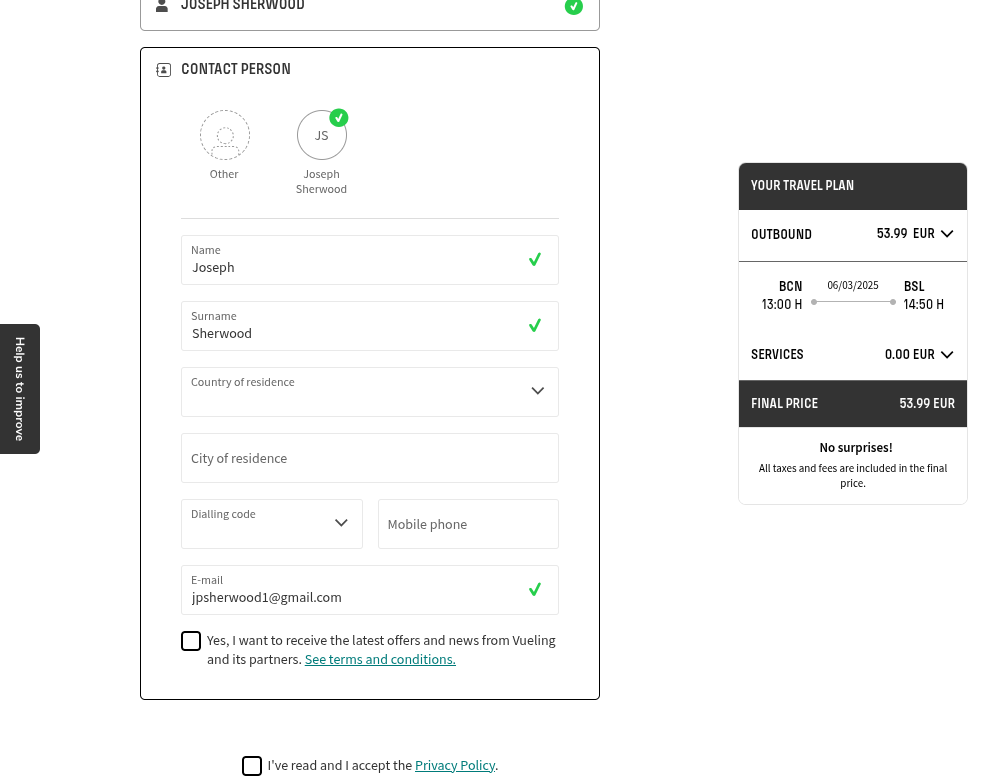Click the Contact Person card icon

click(x=164, y=69)
